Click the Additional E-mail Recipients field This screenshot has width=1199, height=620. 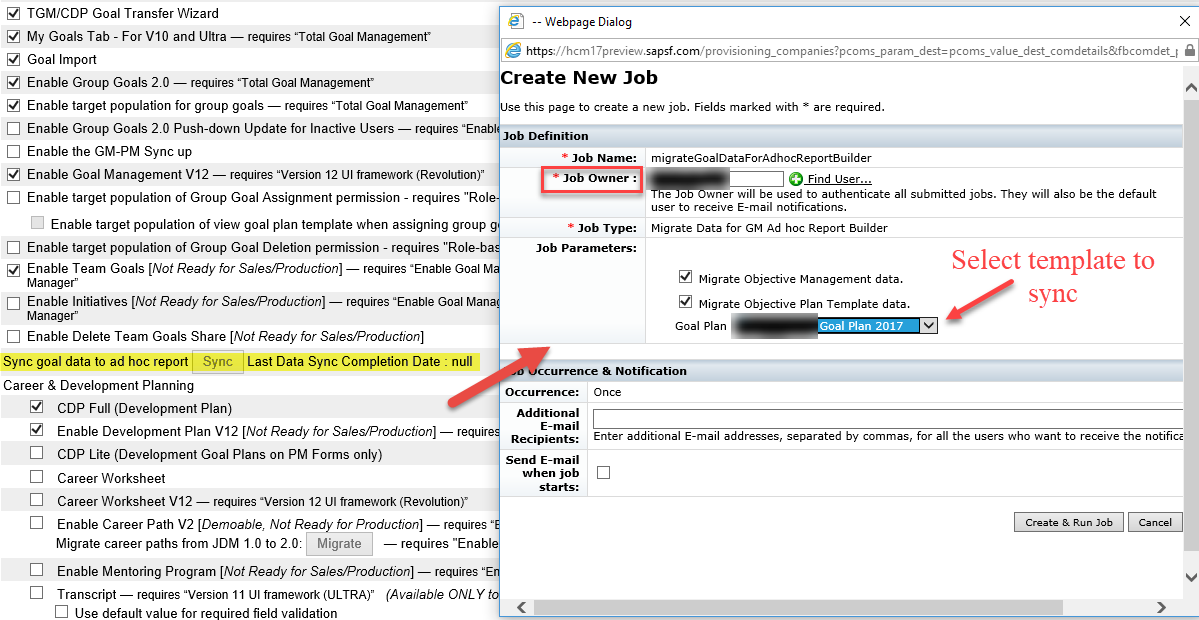click(x=889, y=420)
